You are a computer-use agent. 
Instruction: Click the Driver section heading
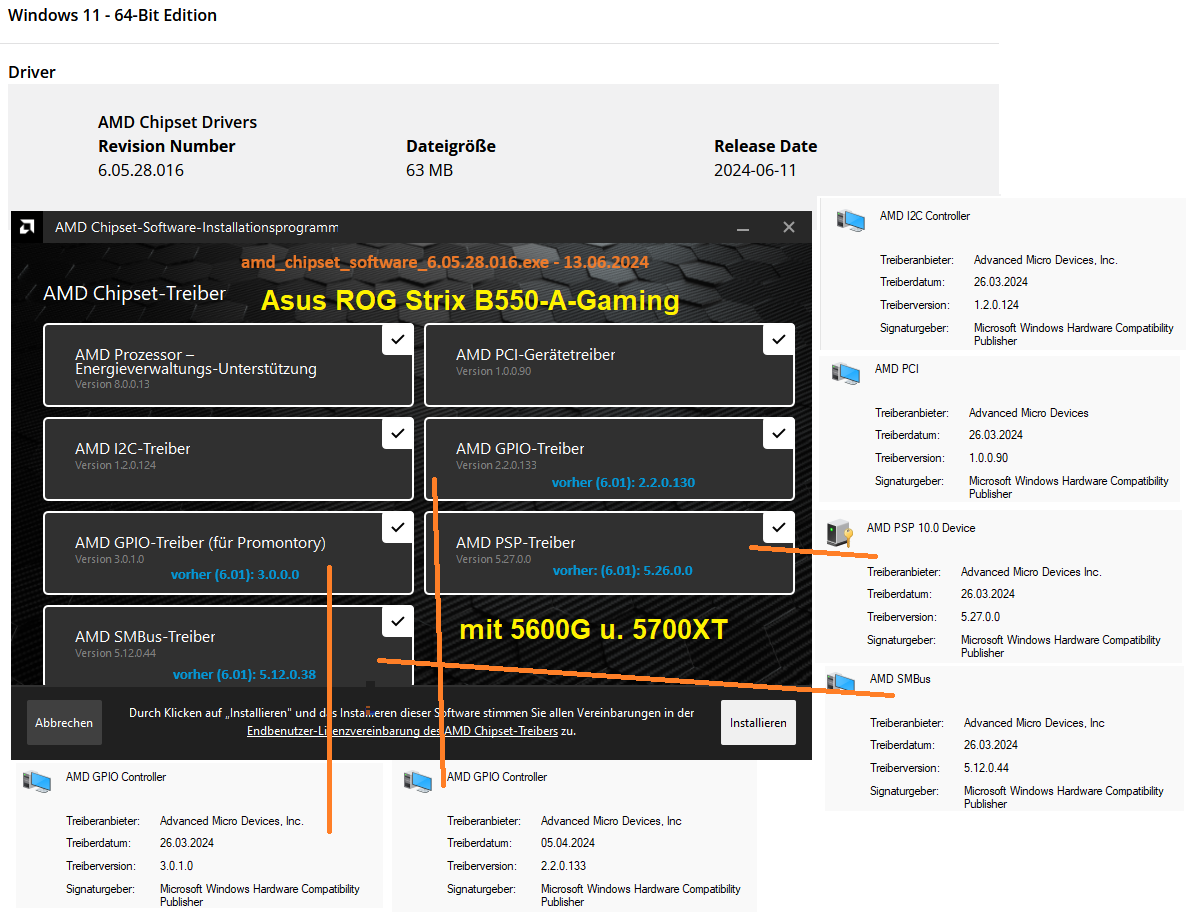32,73
